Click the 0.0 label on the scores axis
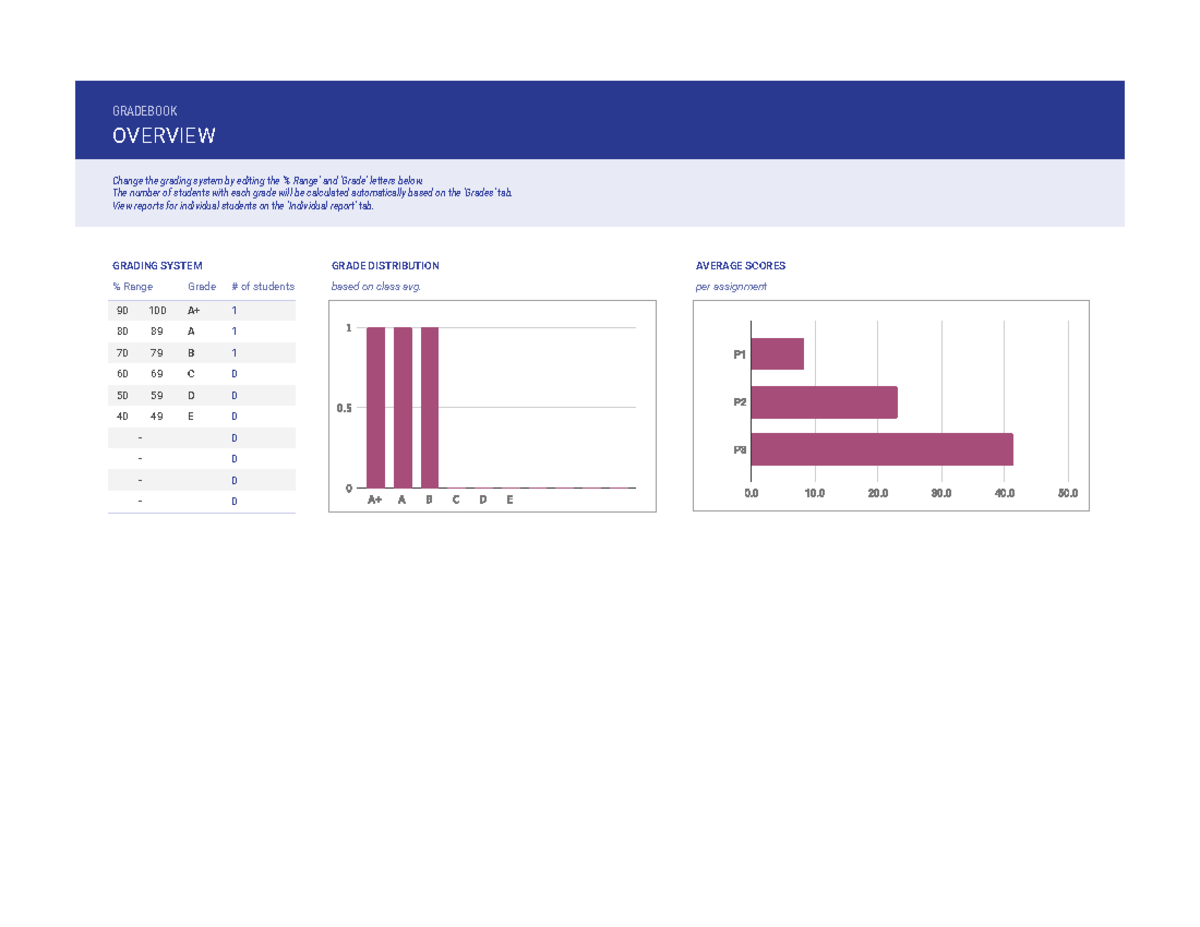 point(752,493)
